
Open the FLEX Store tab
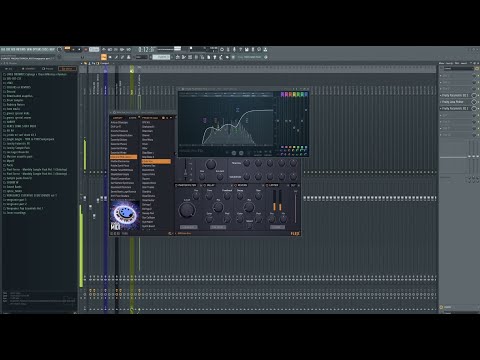click(x=133, y=118)
